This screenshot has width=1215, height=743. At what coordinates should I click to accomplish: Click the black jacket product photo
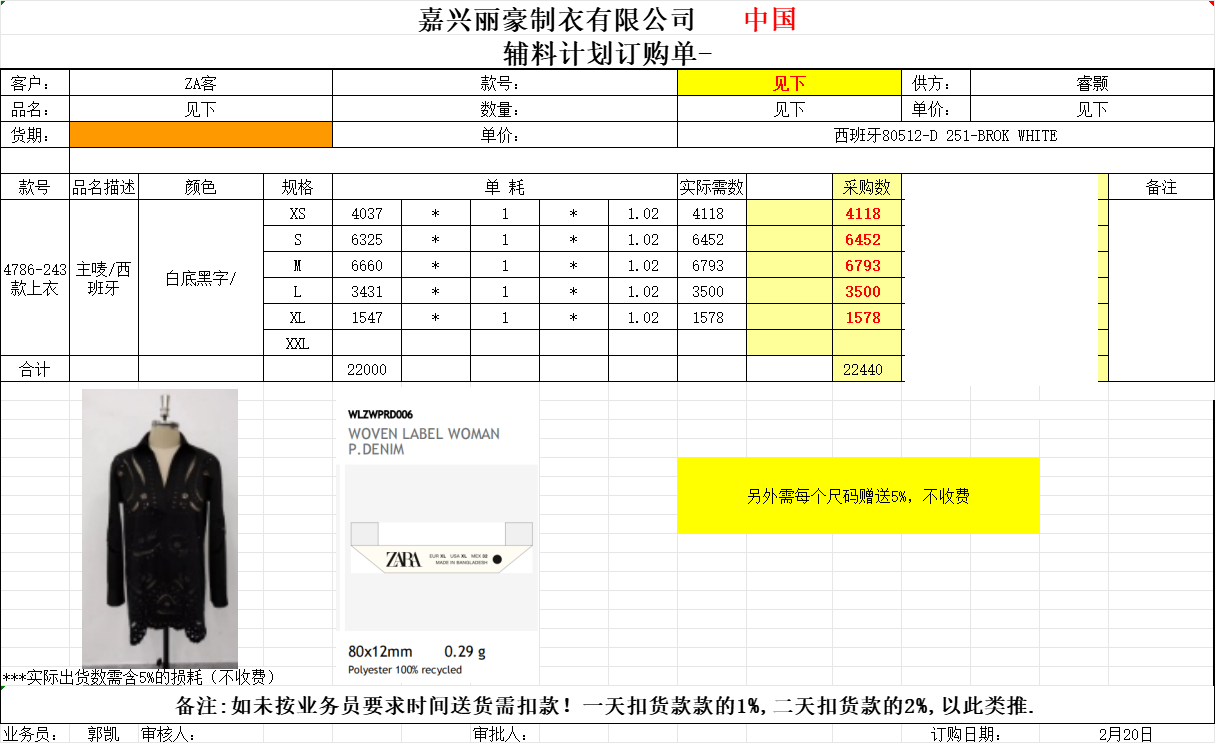pyautogui.click(x=160, y=527)
